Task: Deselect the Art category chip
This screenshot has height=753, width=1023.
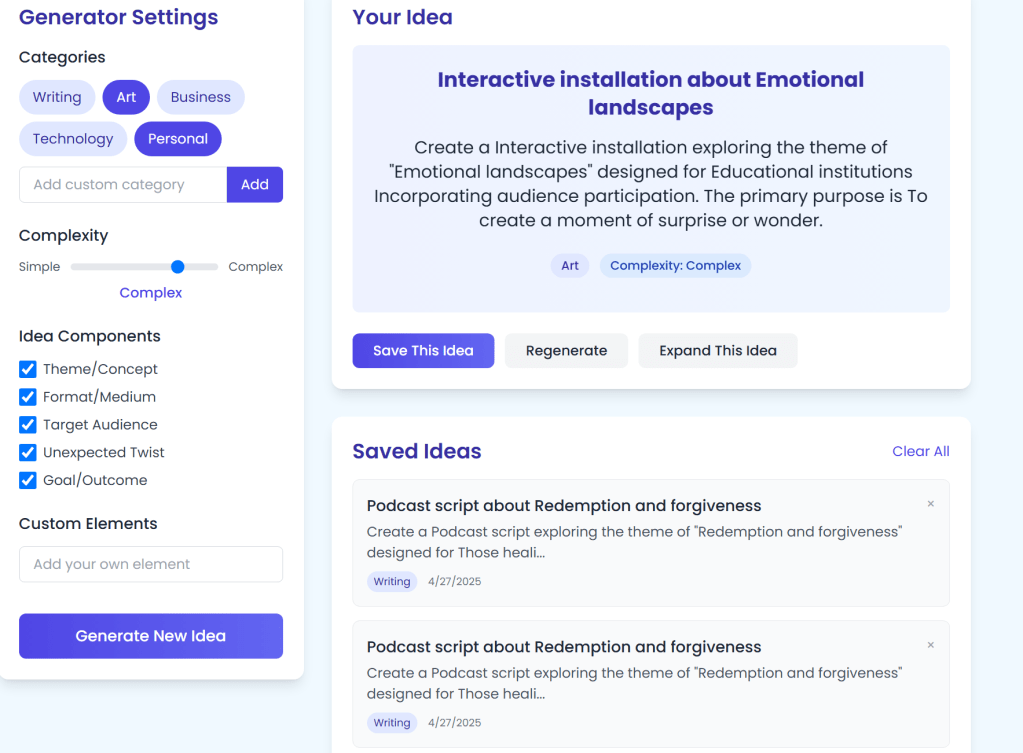Action: [x=126, y=97]
